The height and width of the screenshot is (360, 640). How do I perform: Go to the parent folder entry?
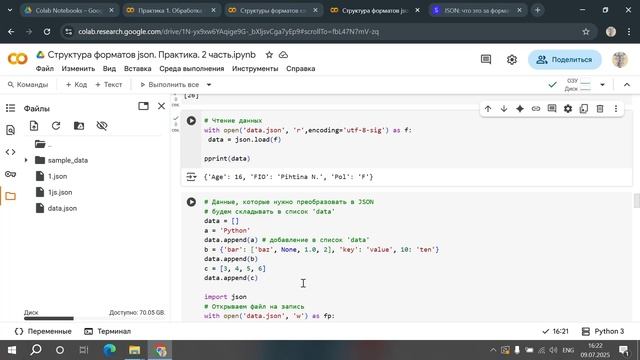pos(43,144)
